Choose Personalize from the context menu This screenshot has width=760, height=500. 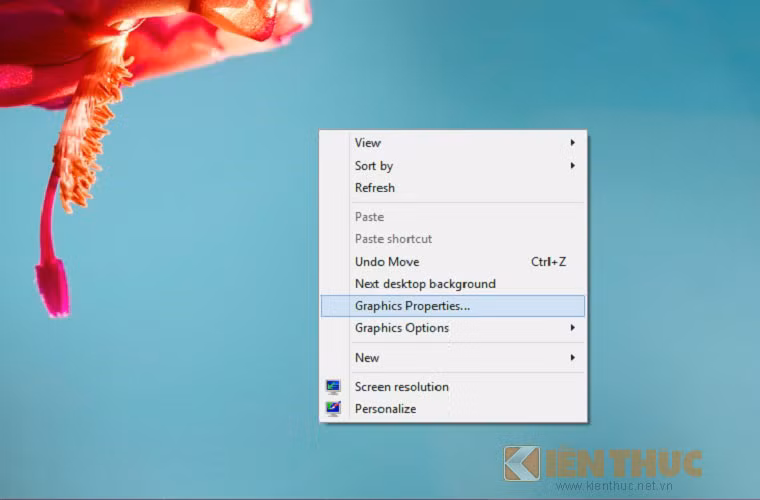click(x=453, y=409)
